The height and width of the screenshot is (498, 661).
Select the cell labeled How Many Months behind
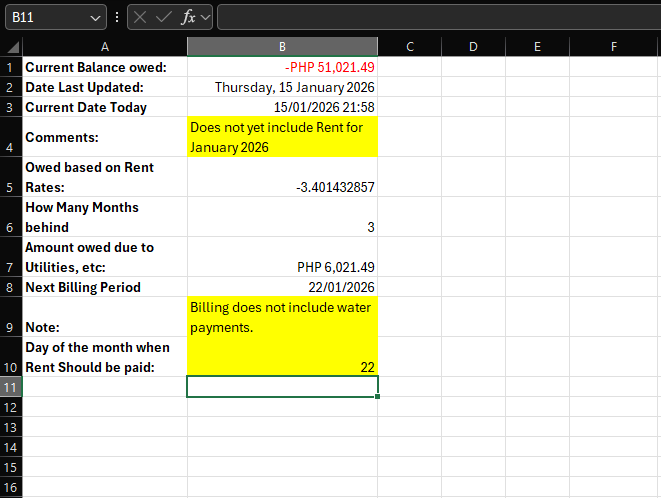tap(105, 217)
